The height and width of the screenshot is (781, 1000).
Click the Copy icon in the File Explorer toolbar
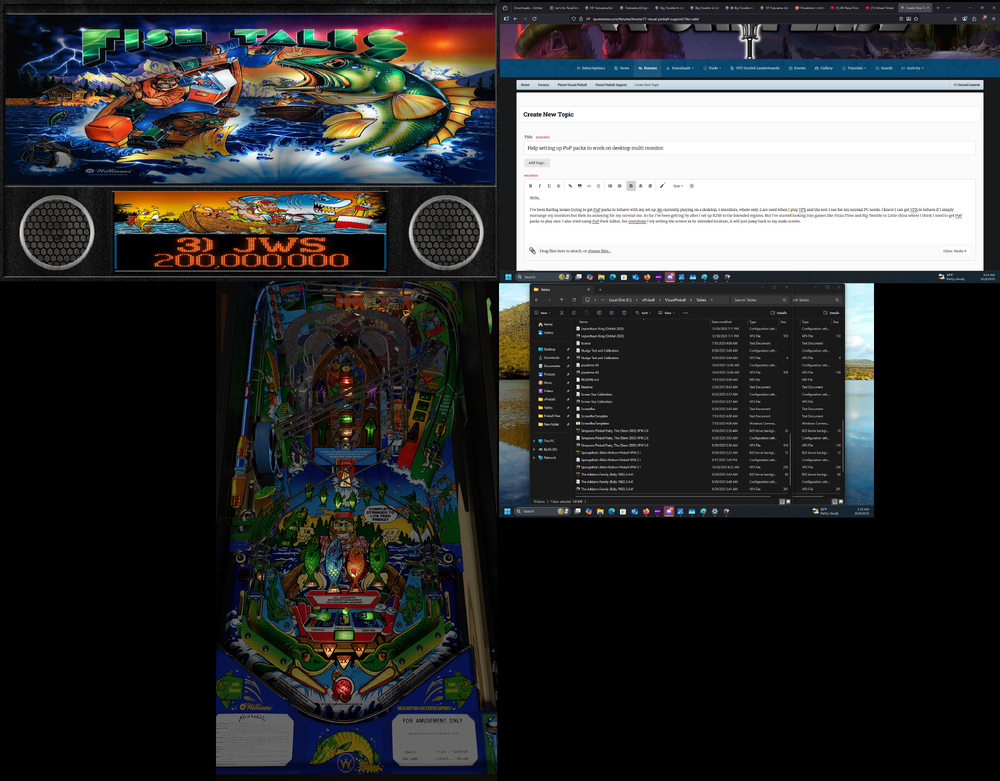click(574, 313)
